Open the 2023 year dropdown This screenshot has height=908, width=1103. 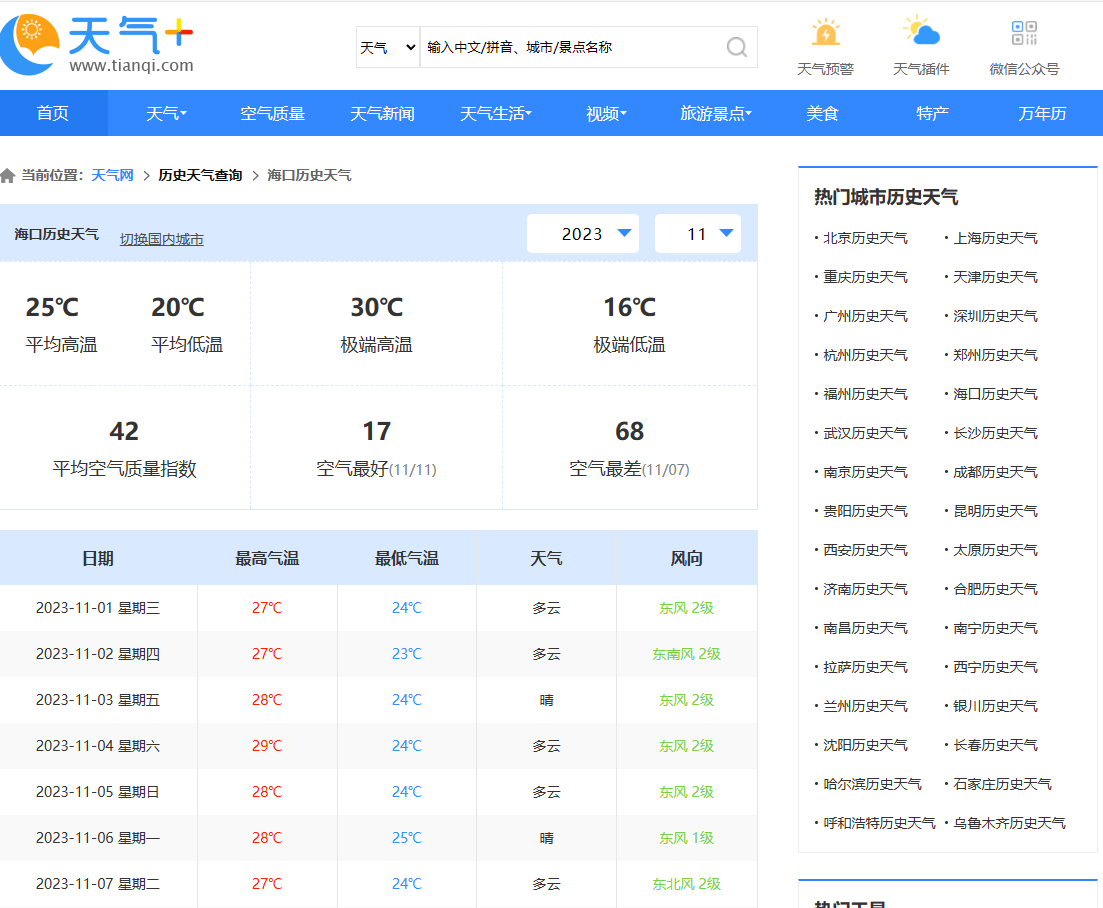click(x=582, y=234)
